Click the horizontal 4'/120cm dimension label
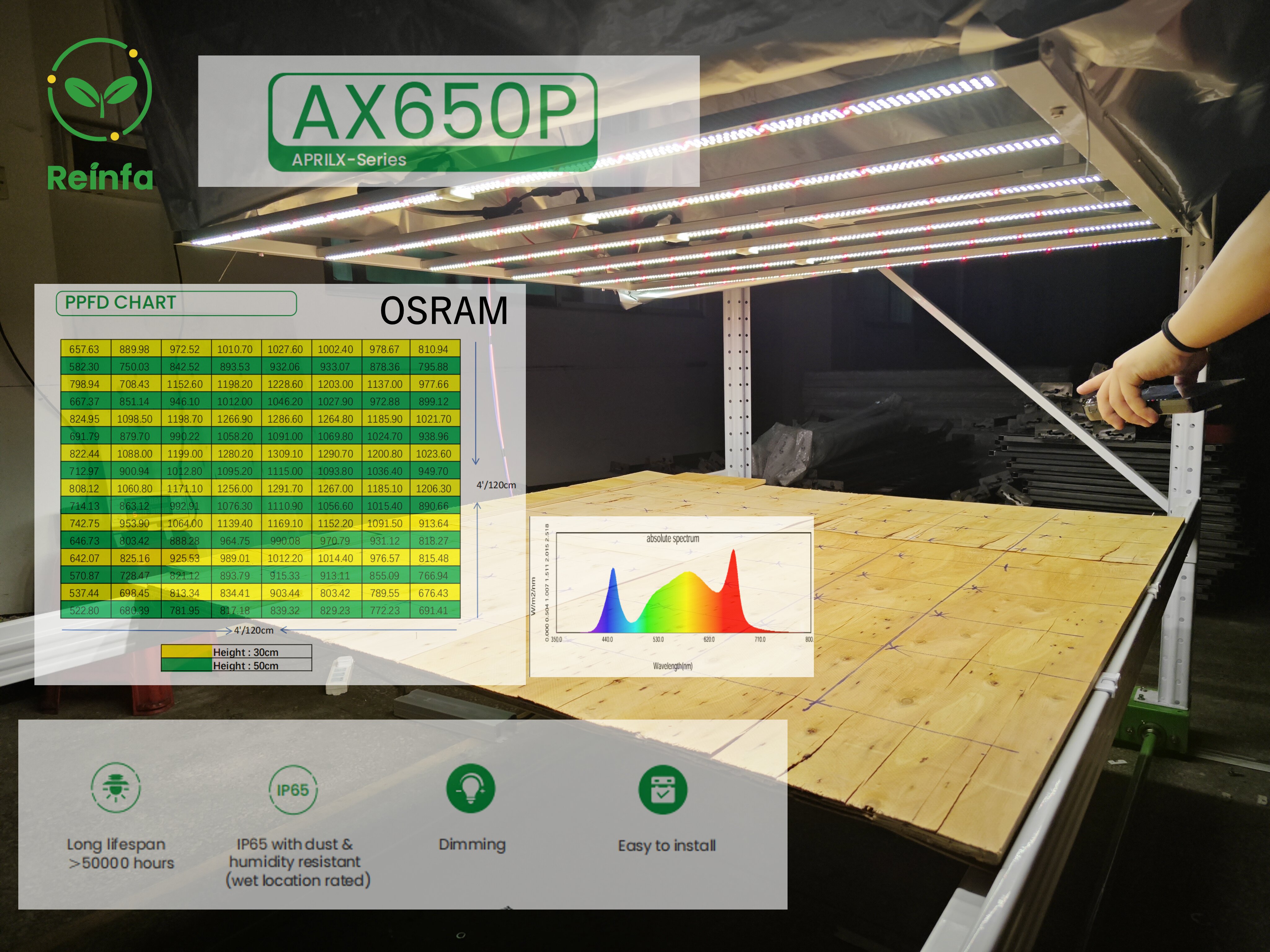The width and height of the screenshot is (1270, 952). [x=254, y=630]
